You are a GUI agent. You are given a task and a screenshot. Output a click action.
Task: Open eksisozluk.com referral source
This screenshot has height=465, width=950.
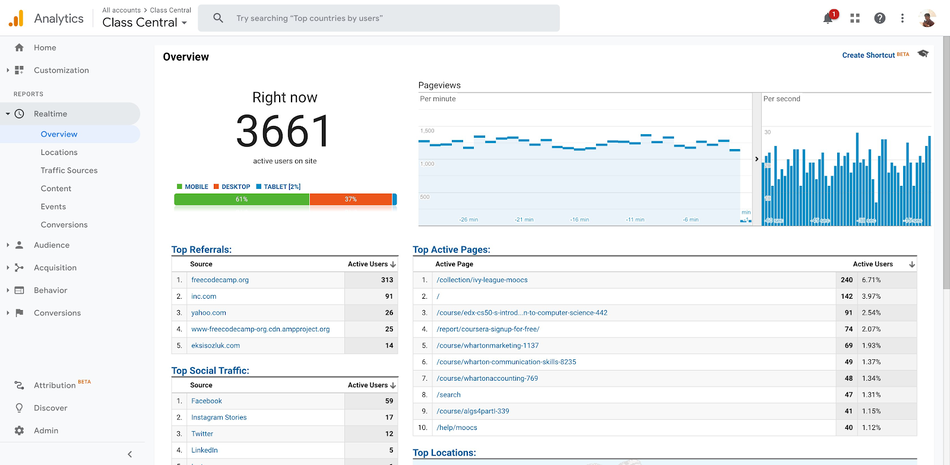(216, 346)
